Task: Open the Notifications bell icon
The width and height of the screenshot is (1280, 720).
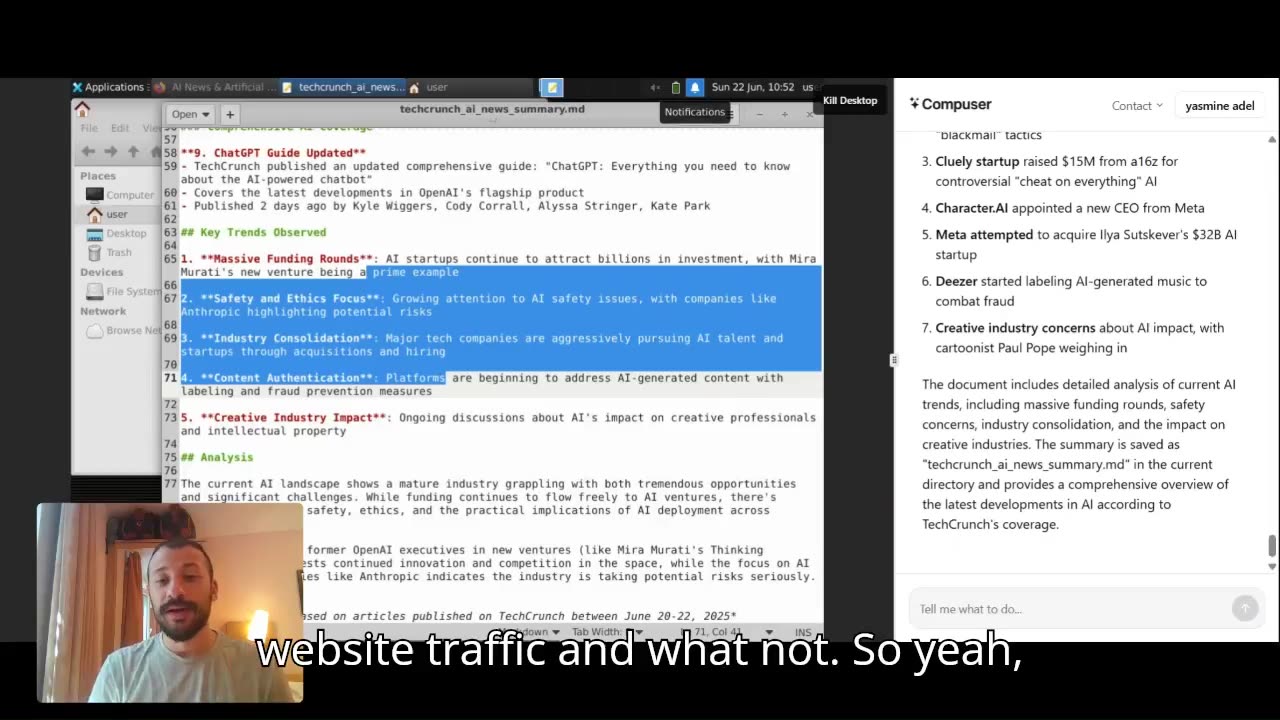Action: pos(695,87)
